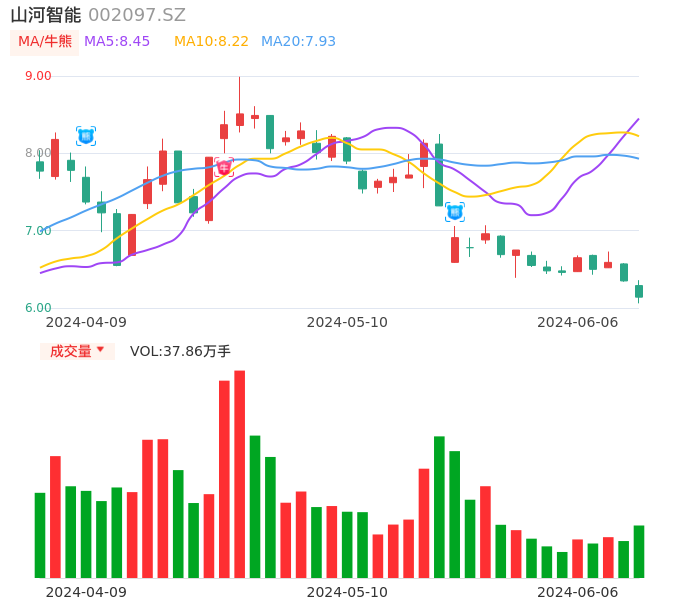Click the 9.00 price axis label

(x=38, y=76)
